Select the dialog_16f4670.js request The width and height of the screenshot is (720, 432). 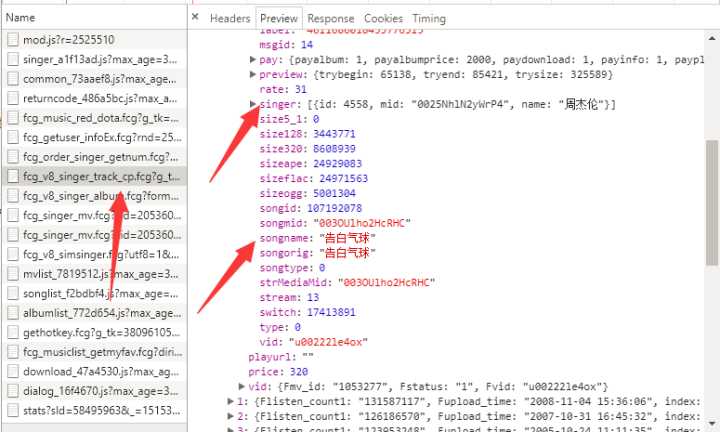[94, 391]
